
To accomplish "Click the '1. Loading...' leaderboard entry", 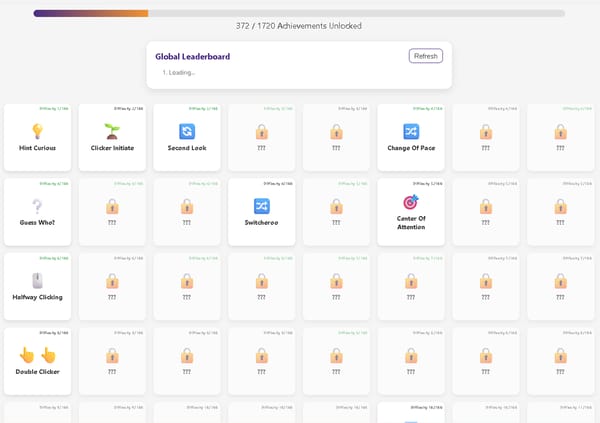I will (179, 72).
